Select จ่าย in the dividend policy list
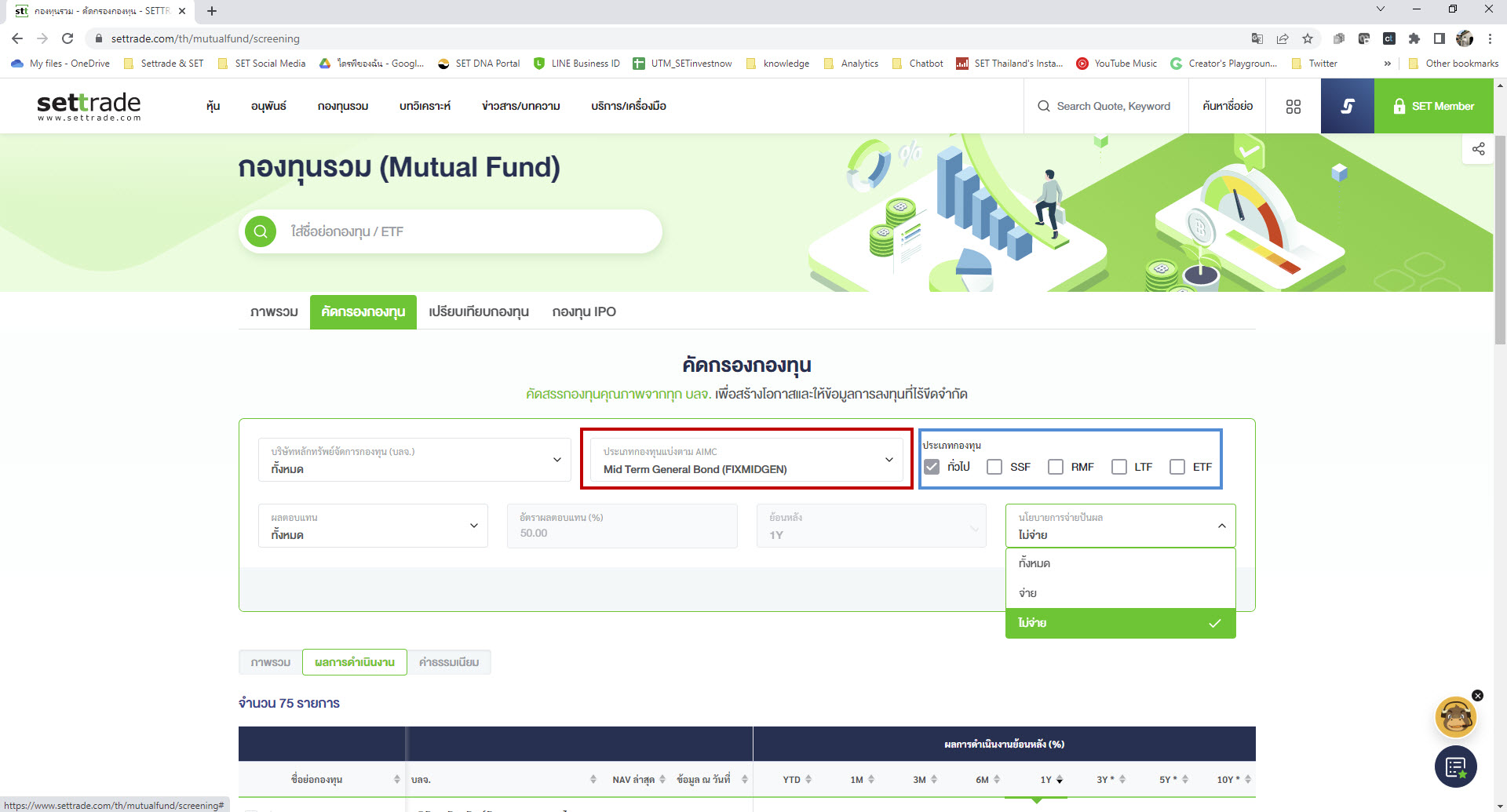The image size is (1507, 812). pos(1027,593)
